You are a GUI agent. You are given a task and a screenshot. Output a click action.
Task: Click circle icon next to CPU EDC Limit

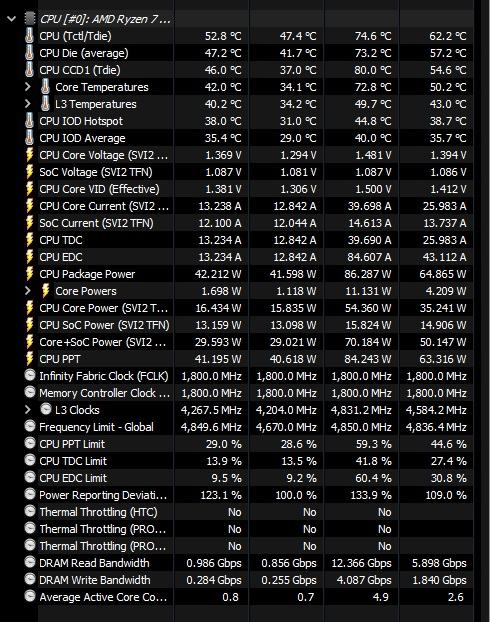(30, 477)
